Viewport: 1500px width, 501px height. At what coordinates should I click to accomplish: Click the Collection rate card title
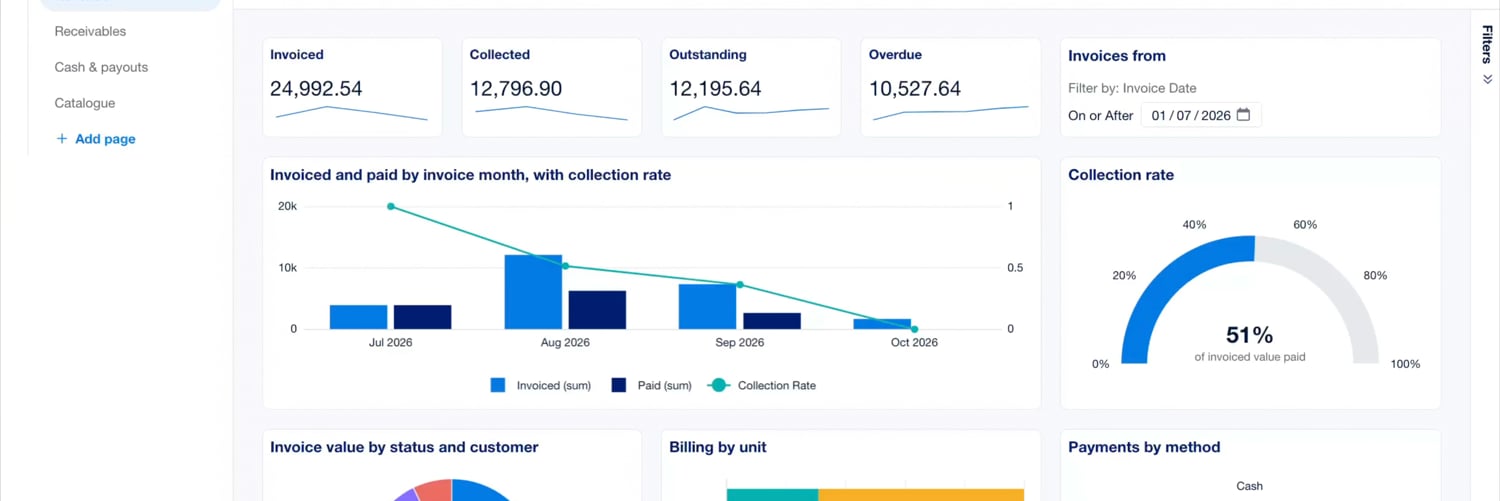pos(1121,175)
